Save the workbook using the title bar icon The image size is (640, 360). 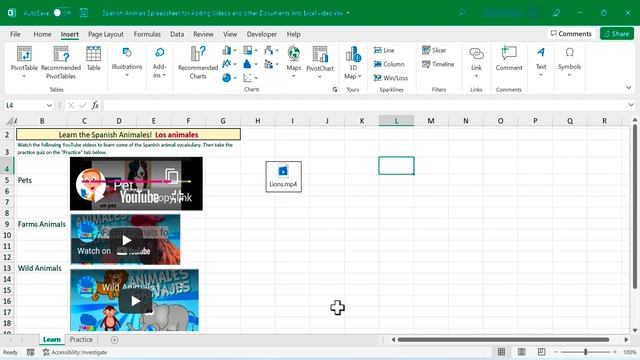pyautogui.click(x=84, y=13)
